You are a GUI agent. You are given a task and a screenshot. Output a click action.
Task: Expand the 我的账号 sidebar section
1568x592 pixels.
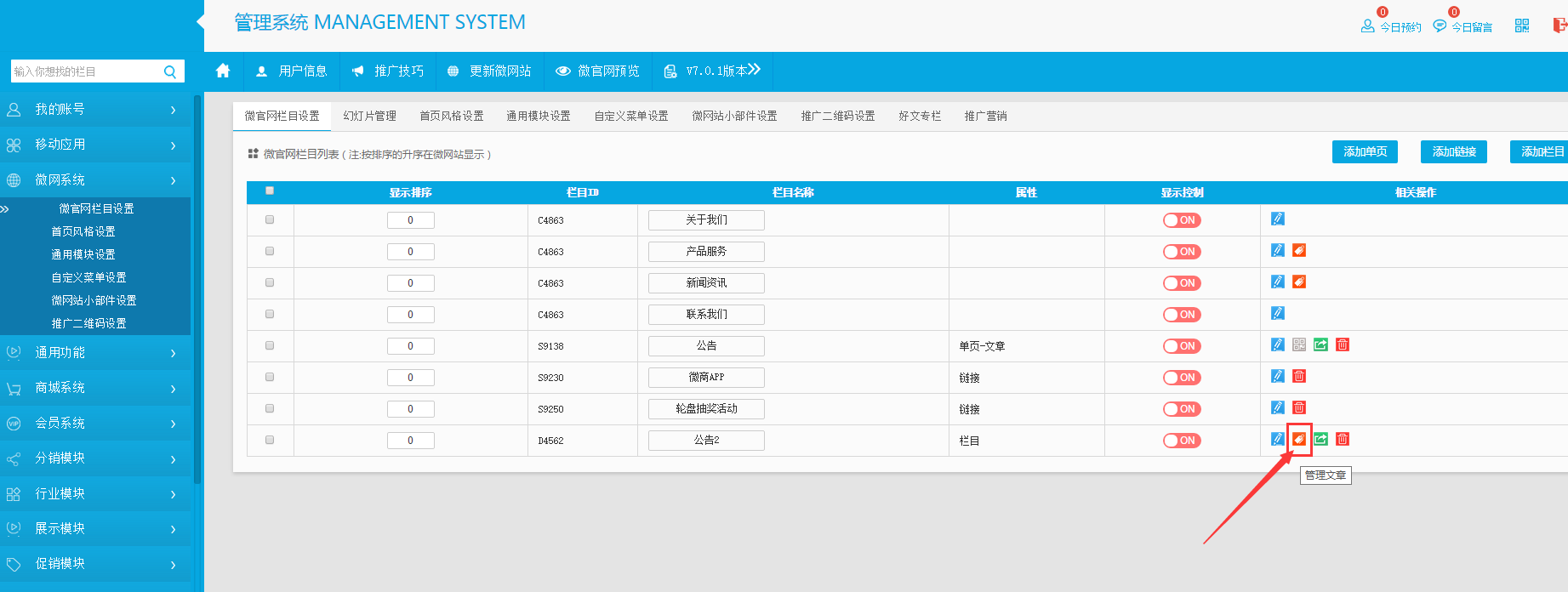[95, 110]
